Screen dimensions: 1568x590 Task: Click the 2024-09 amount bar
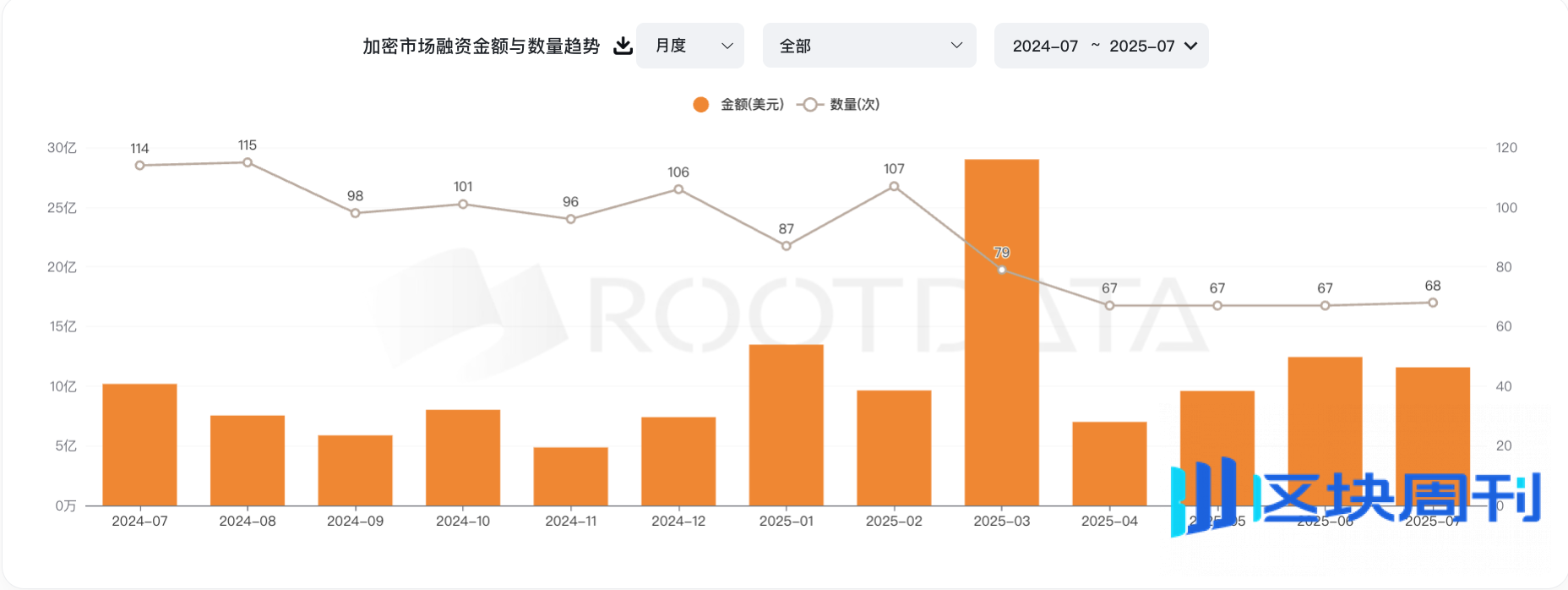(x=355, y=470)
